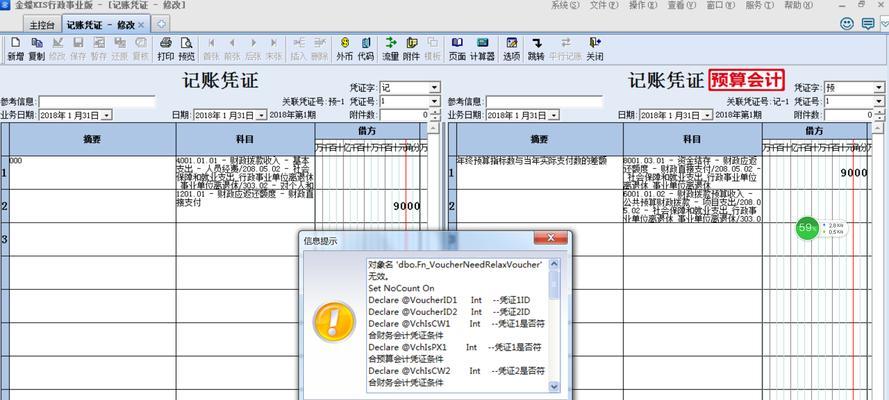Click the dialog message scrollbar up arrow
The width and height of the screenshot is (889, 400).
[x=554, y=264]
